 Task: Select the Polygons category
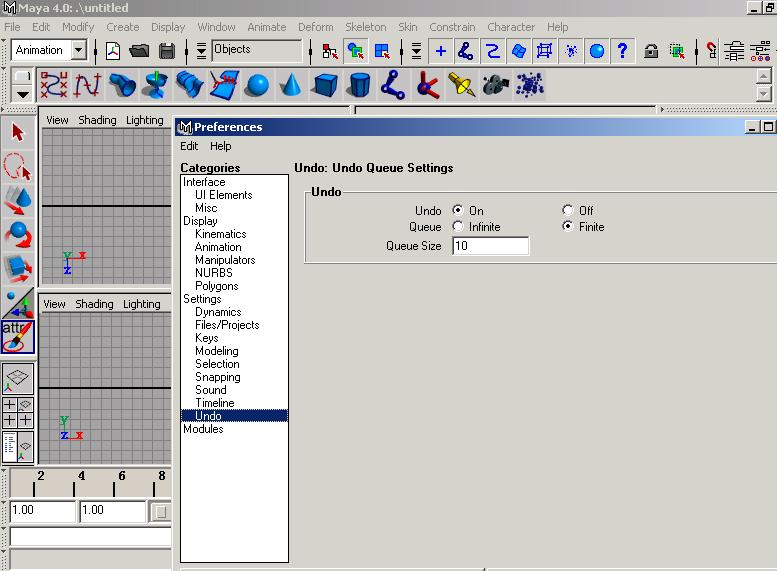(x=217, y=286)
